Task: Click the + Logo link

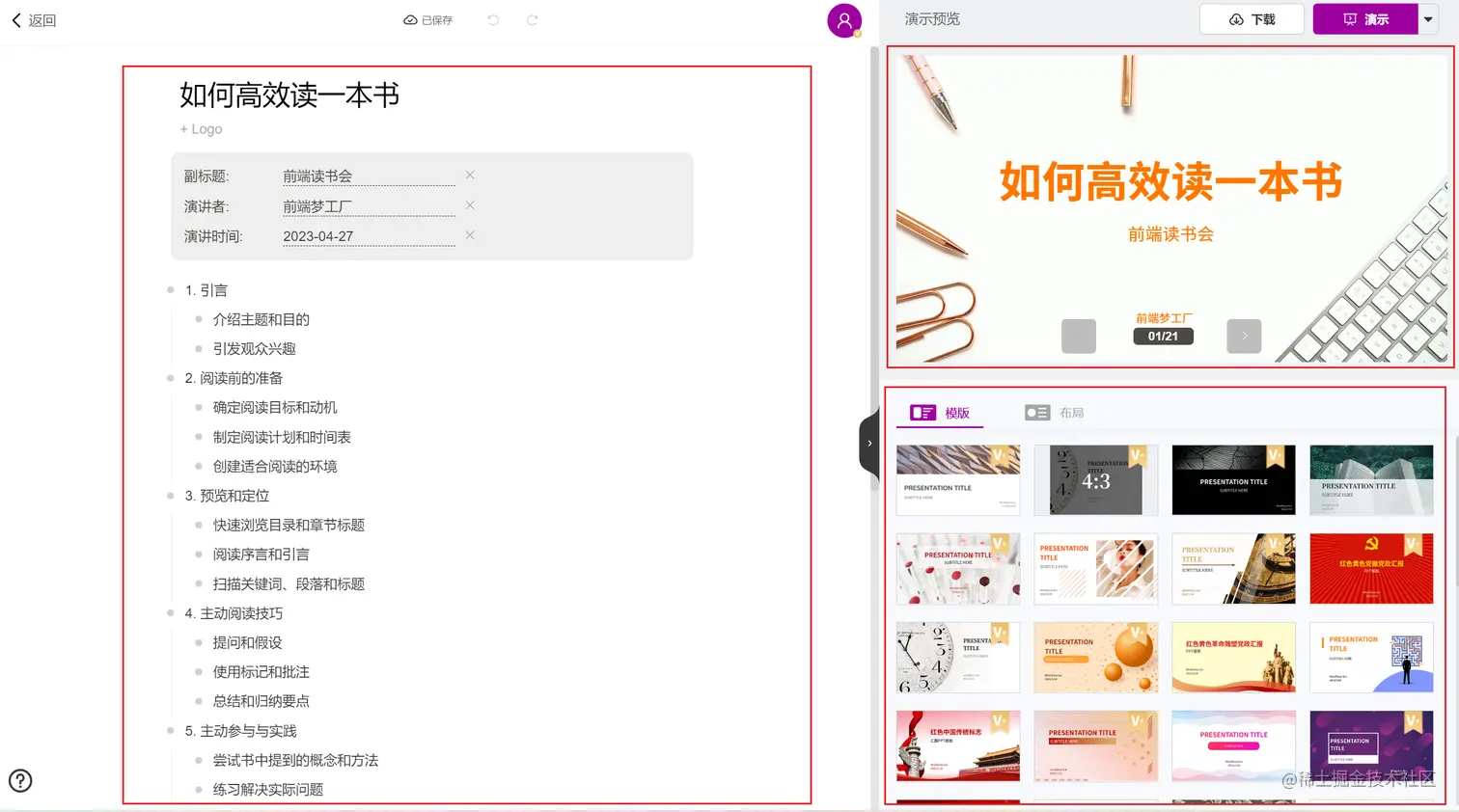Action: 201,129
